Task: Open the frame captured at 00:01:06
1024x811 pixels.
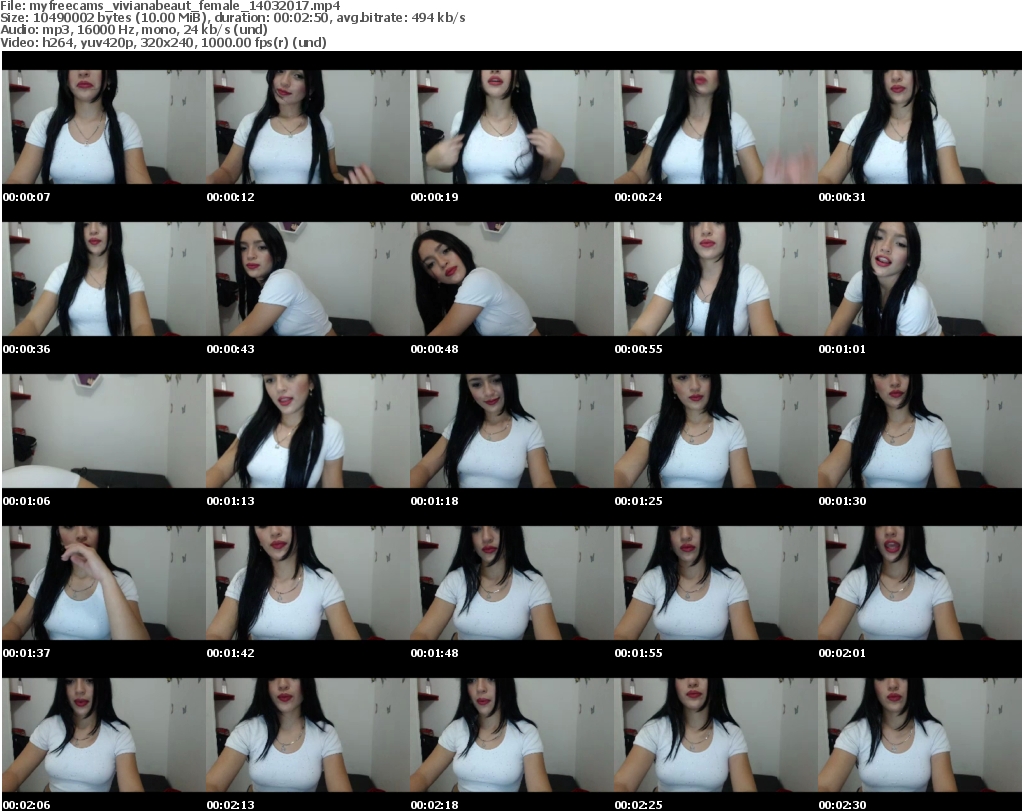Action: (x=104, y=431)
